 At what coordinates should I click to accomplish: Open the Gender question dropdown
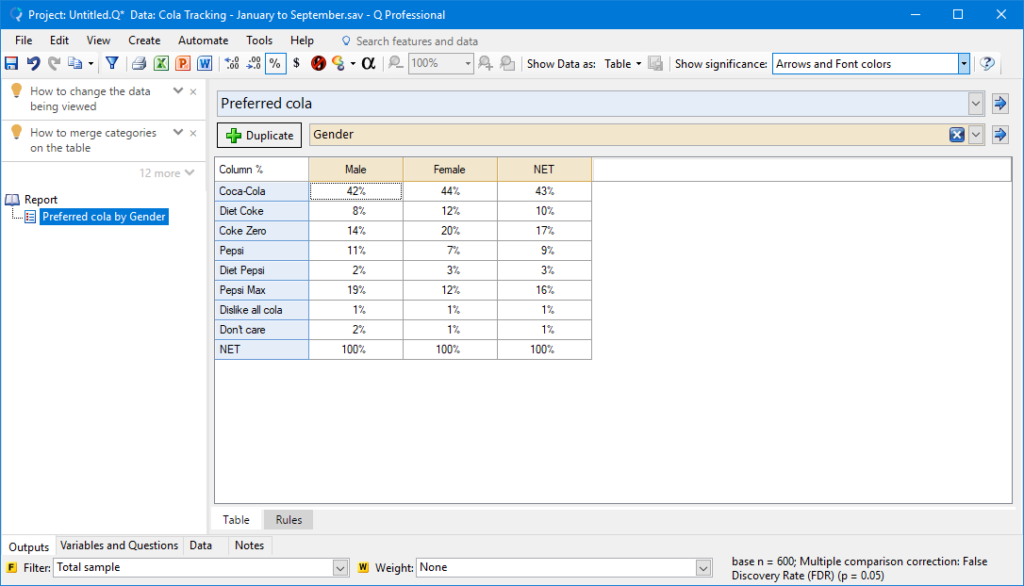(975, 135)
